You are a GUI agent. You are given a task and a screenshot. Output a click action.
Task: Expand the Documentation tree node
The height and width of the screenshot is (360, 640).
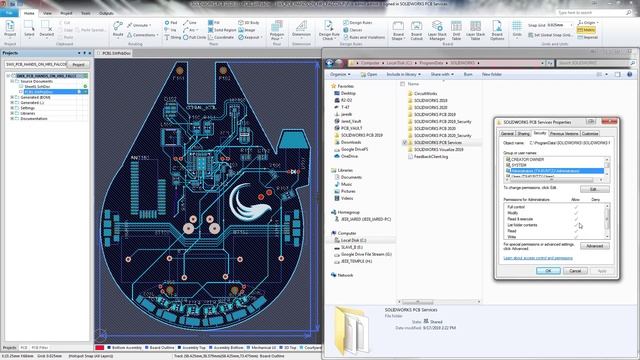12,118
